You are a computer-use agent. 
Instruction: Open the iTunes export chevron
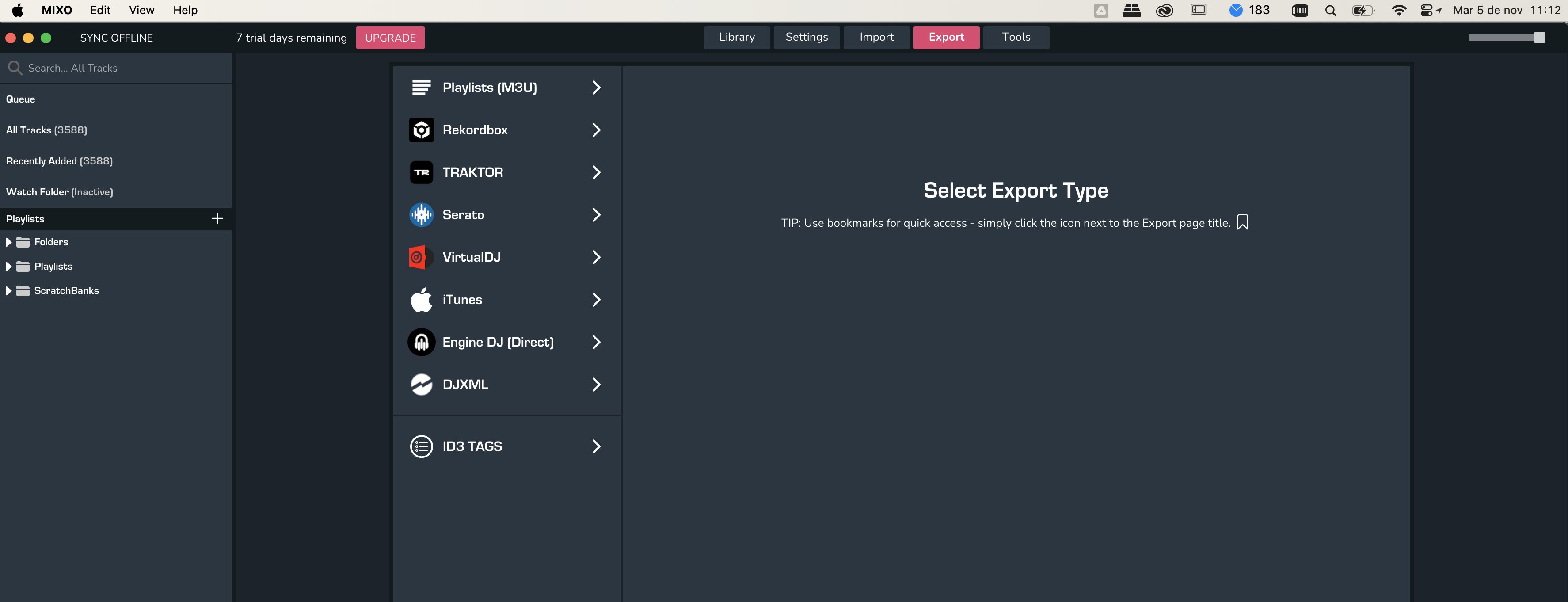pyautogui.click(x=596, y=300)
